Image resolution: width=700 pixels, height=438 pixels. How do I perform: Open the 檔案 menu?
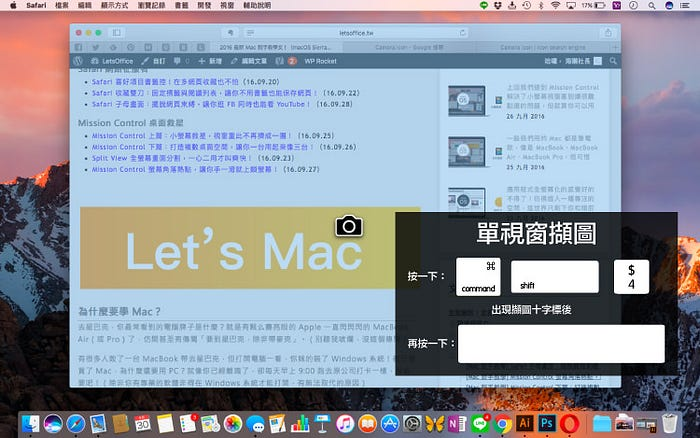pyautogui.click(x=62, y=5)
